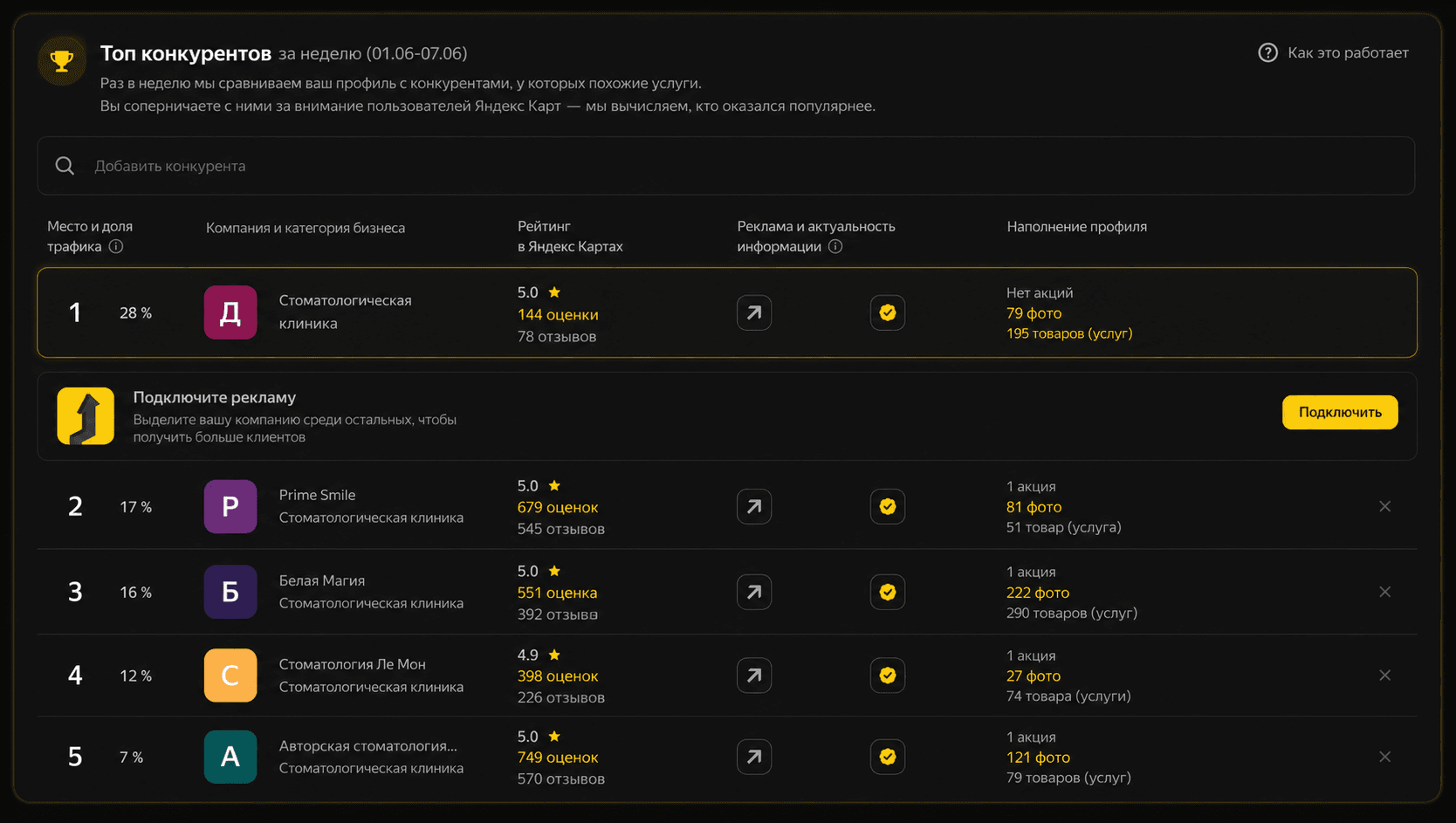Click the ad arrow icon for Стоматология Ле Мон
This screenshot has height=823, width=1456.
754,676
